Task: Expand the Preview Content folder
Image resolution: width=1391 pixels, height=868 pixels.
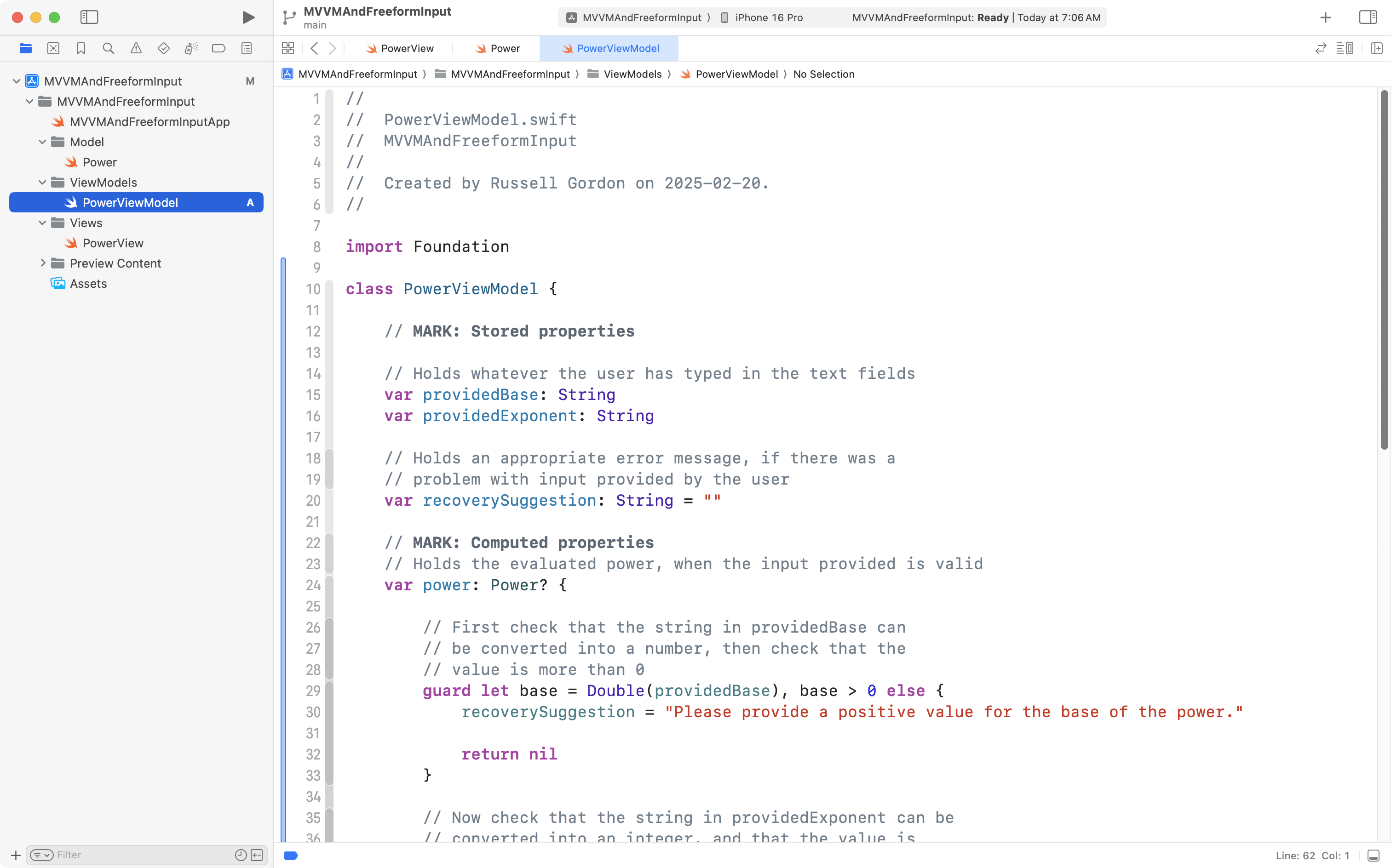Action: coord(42,263)
